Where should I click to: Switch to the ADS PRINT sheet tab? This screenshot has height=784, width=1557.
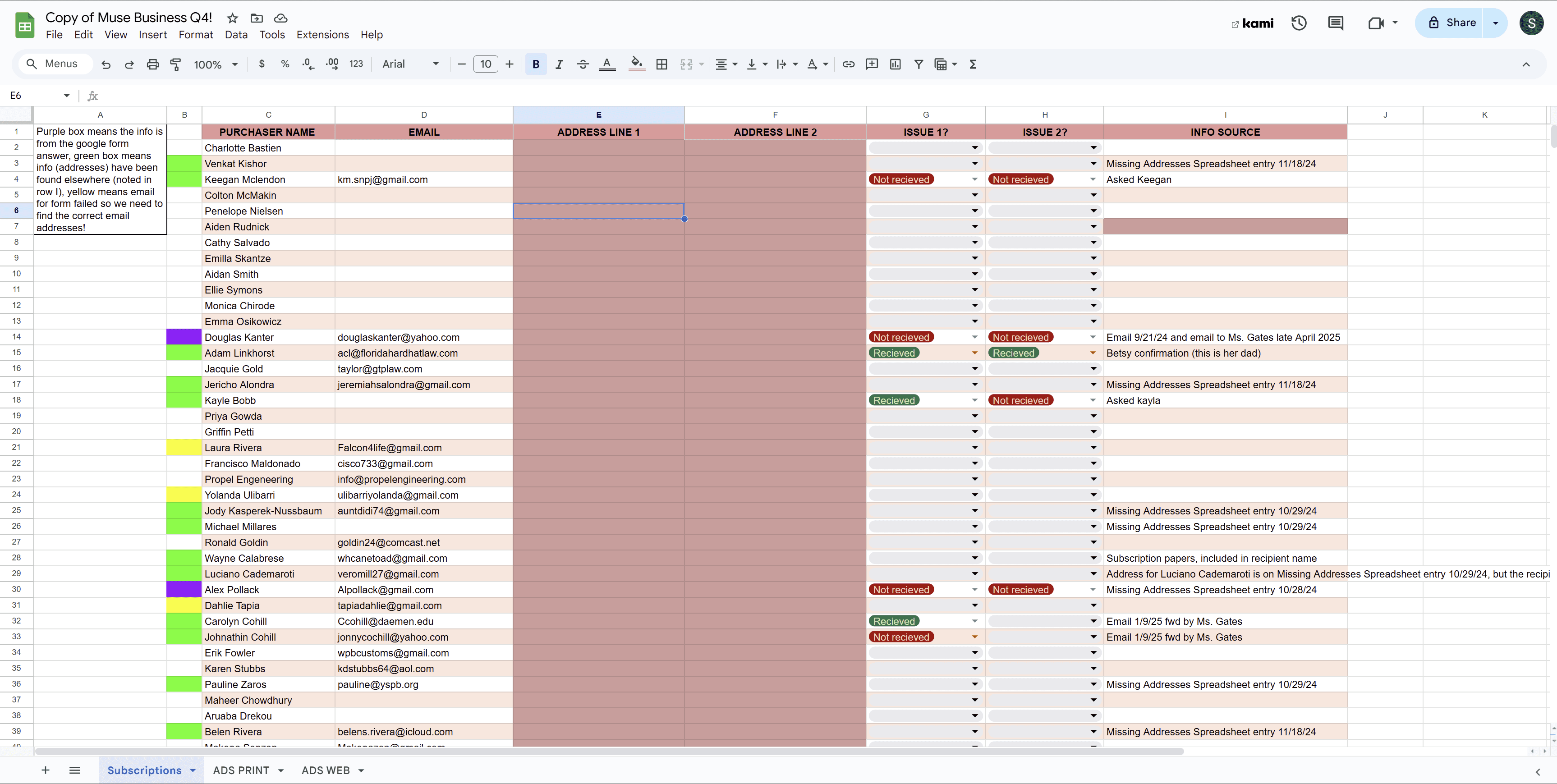point(241,770)
